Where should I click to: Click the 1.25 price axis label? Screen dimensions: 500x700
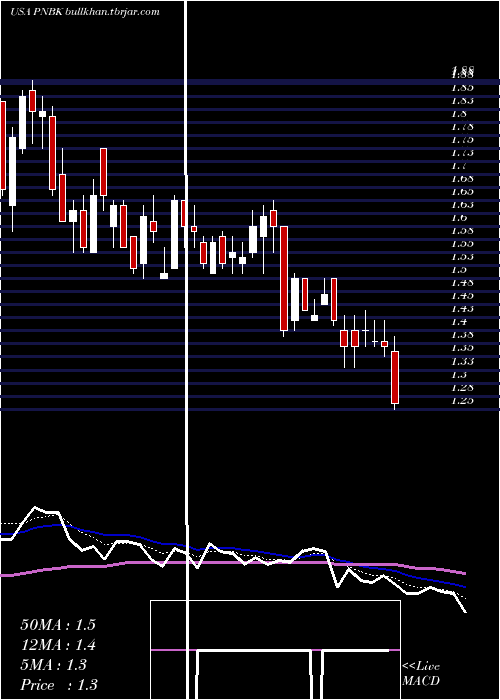click(462, 400)
